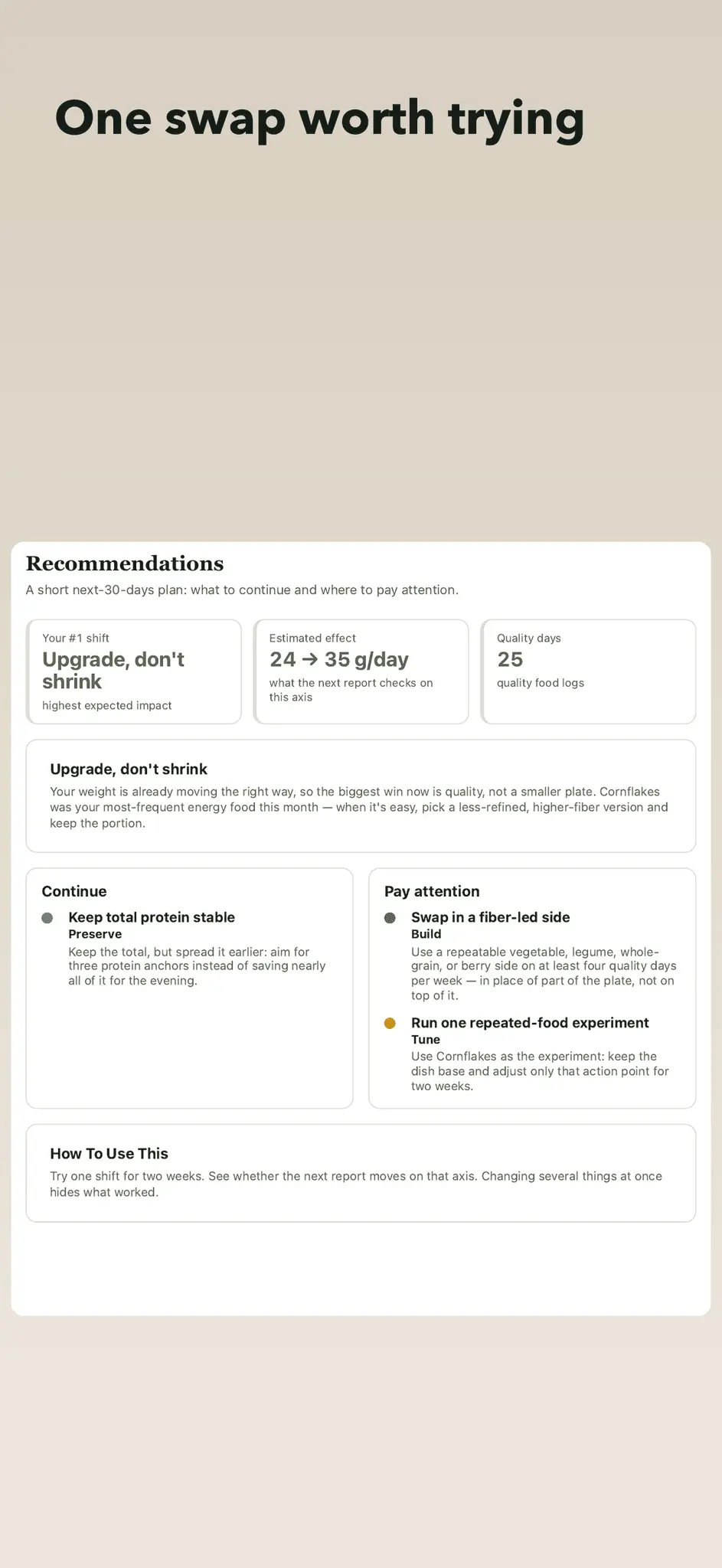Open the How To Use This panel
Viewport: 722px width, 1568px height.
tap(361, 1174)
